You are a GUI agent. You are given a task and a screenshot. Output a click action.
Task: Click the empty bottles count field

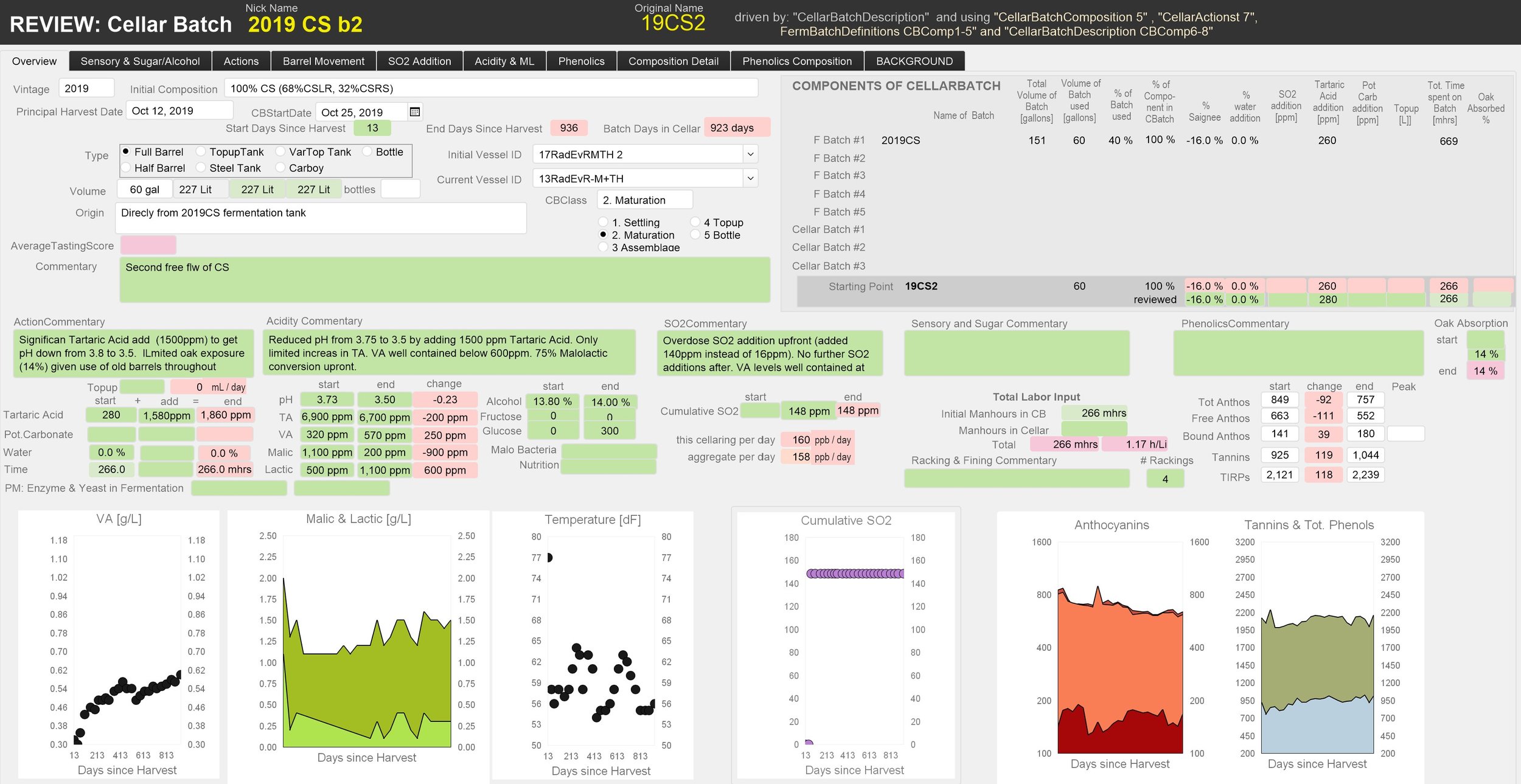[x=400, y=189]
